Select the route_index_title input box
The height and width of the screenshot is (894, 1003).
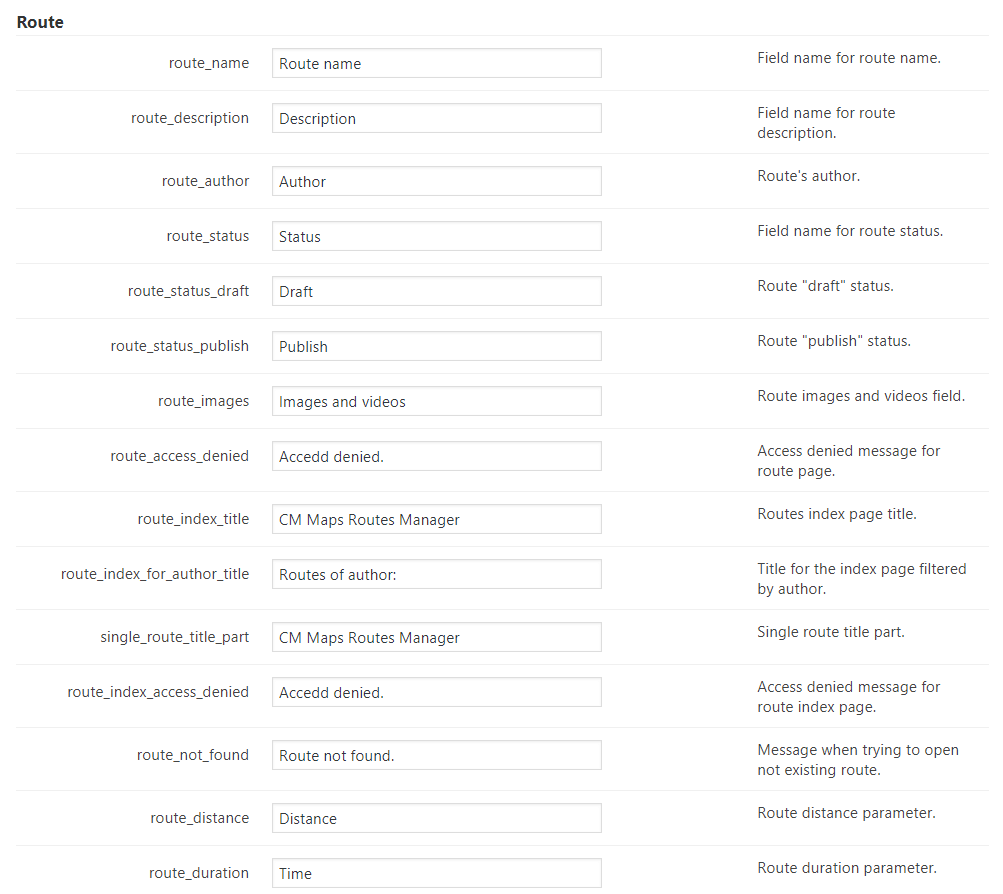click(x=436, y=520)
